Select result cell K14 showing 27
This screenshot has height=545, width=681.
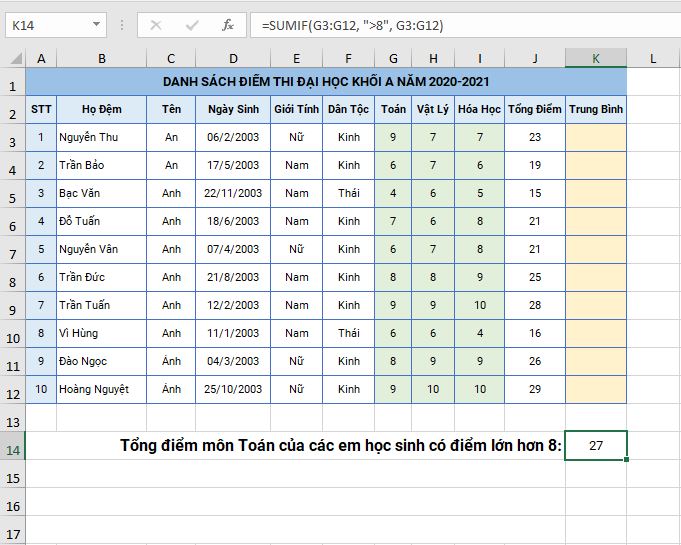coord(596,446)
